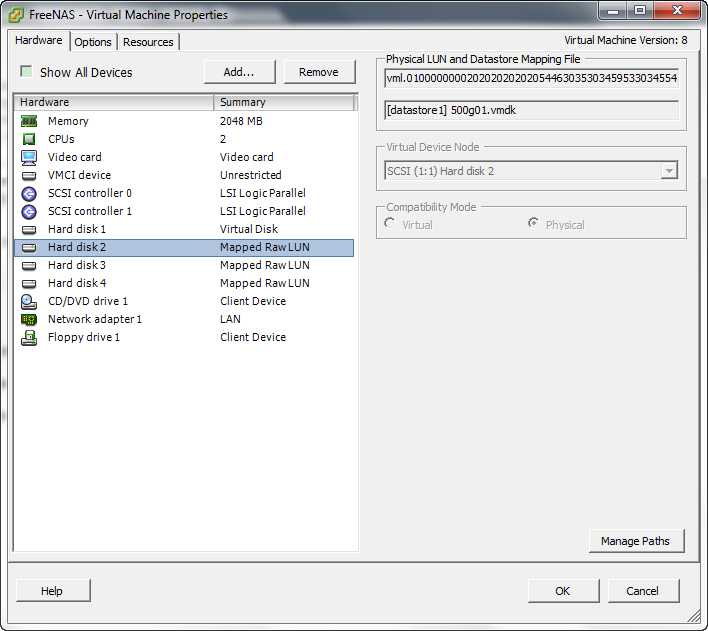The image size is (708, 631).
Task: Click the vSphere icon in the title bar
Action: (x=16, y=15)
